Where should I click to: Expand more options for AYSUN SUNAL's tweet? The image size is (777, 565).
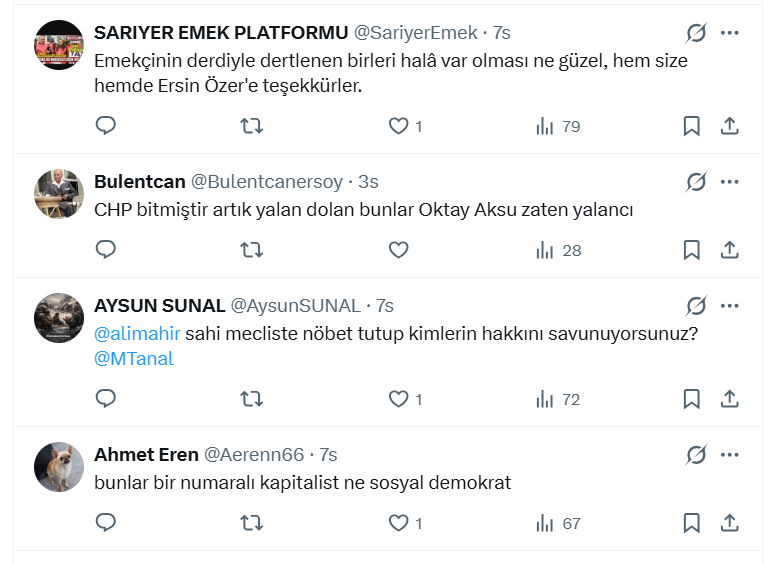pyautogui.click(x=730, y=305)
